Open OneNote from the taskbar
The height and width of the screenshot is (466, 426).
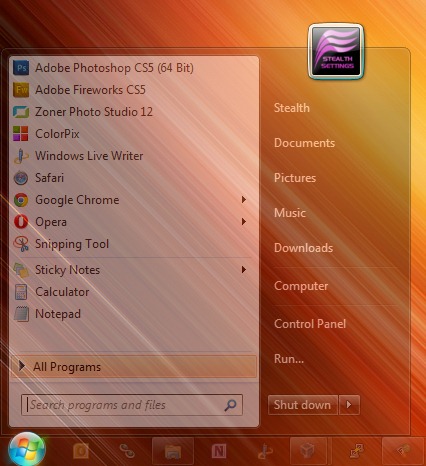pos(219,451)
